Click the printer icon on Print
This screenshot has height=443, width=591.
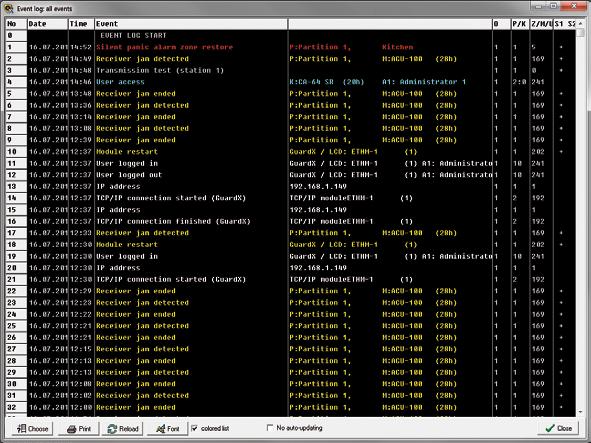pos(72,429)
